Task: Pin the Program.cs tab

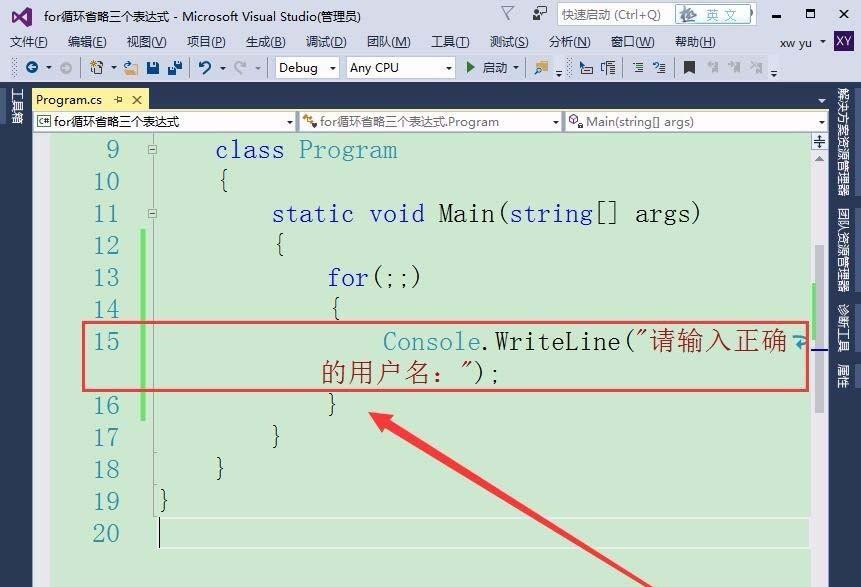Action: pos(116,100)
